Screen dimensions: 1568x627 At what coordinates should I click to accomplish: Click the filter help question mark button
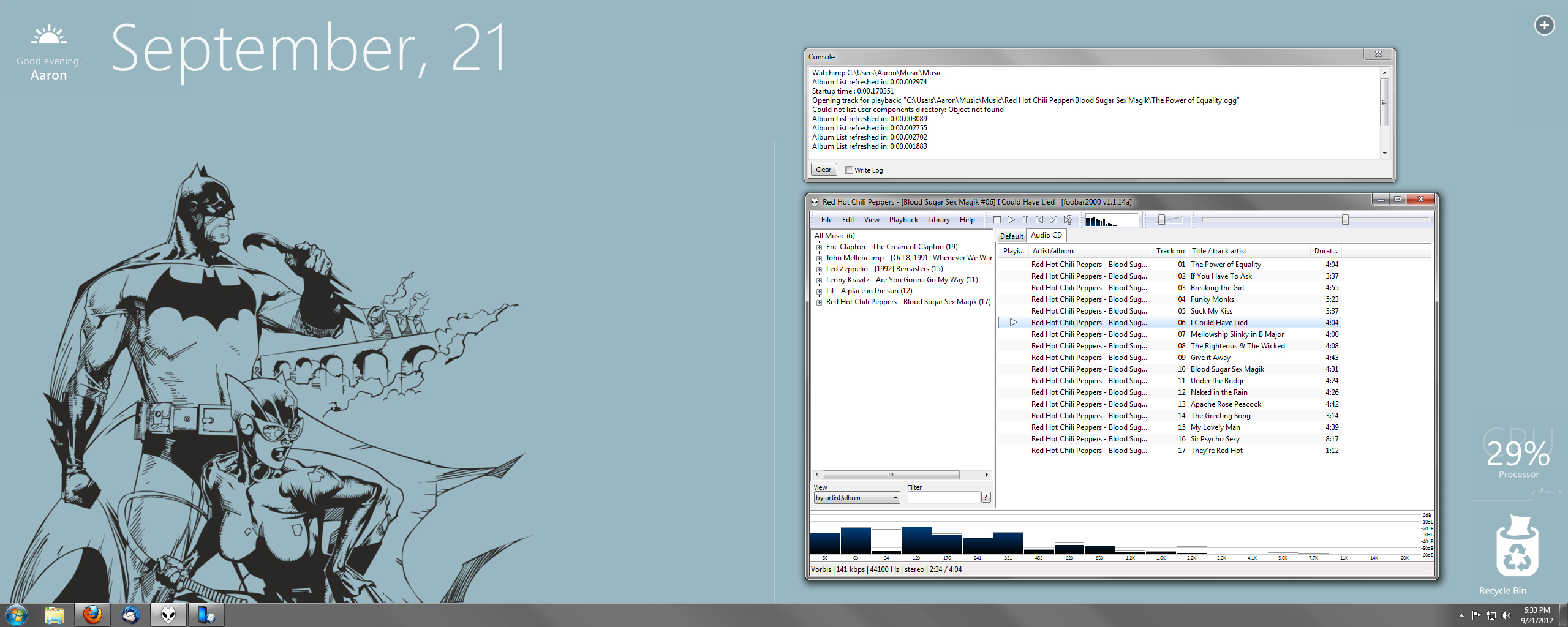986,497
